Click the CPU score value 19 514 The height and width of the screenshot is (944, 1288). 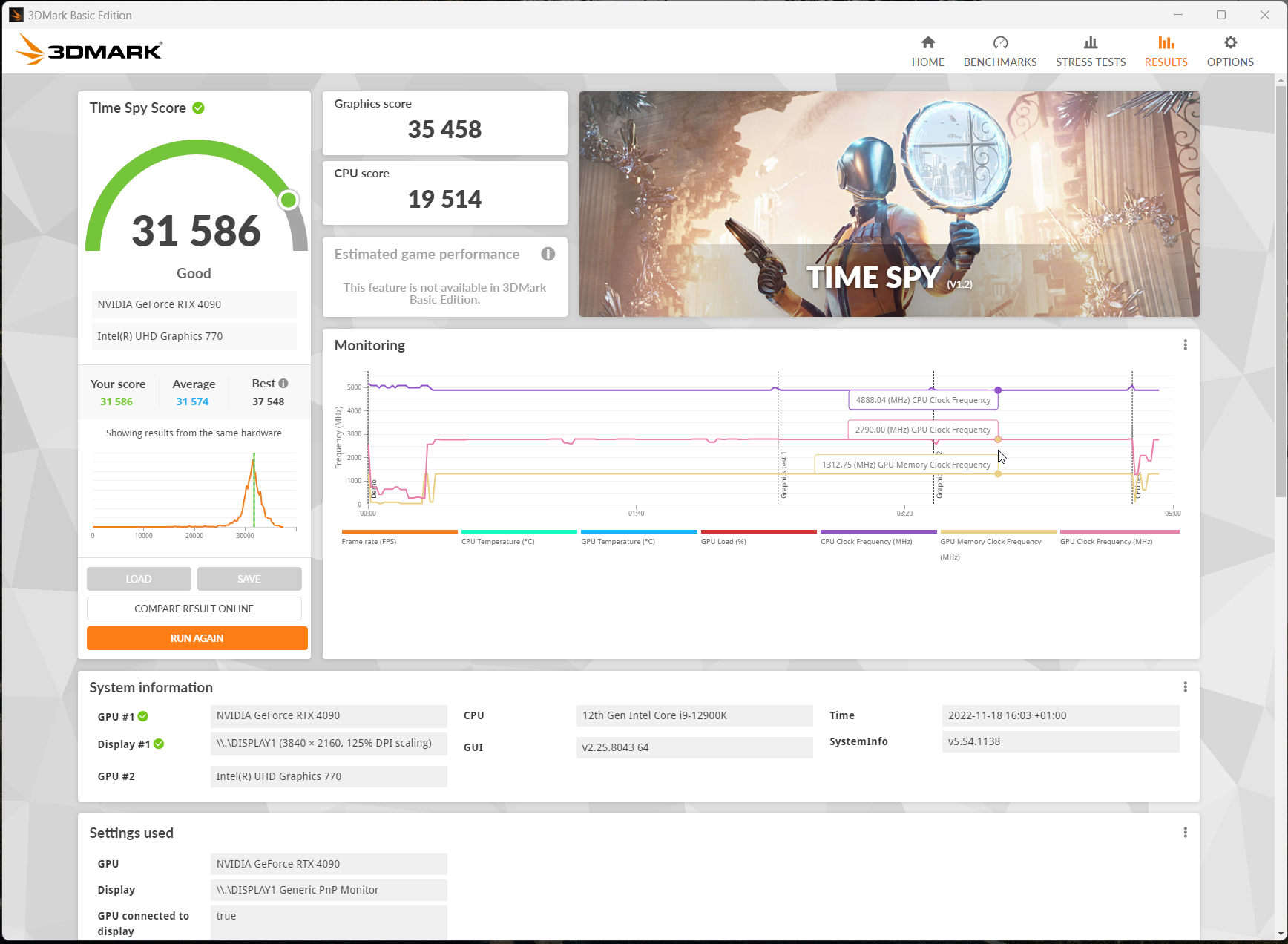(x=444, y=200)
